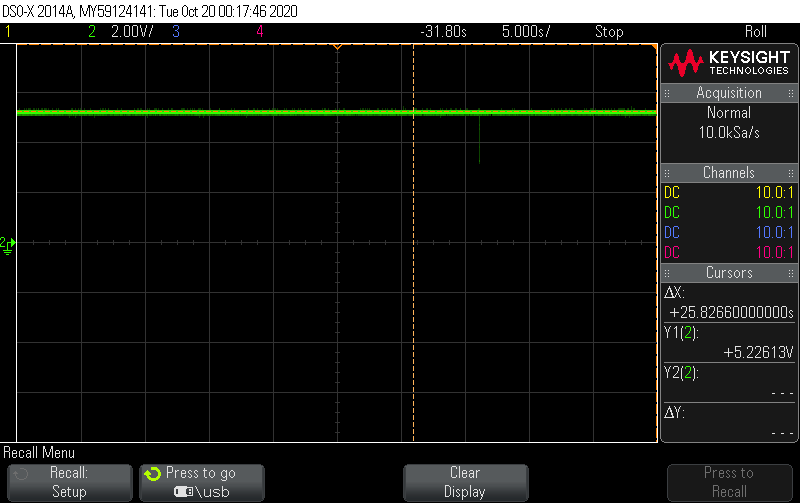Select channel 3 indicator in status bar
This screenshot has width=800, height=503.
coord(176,32)
